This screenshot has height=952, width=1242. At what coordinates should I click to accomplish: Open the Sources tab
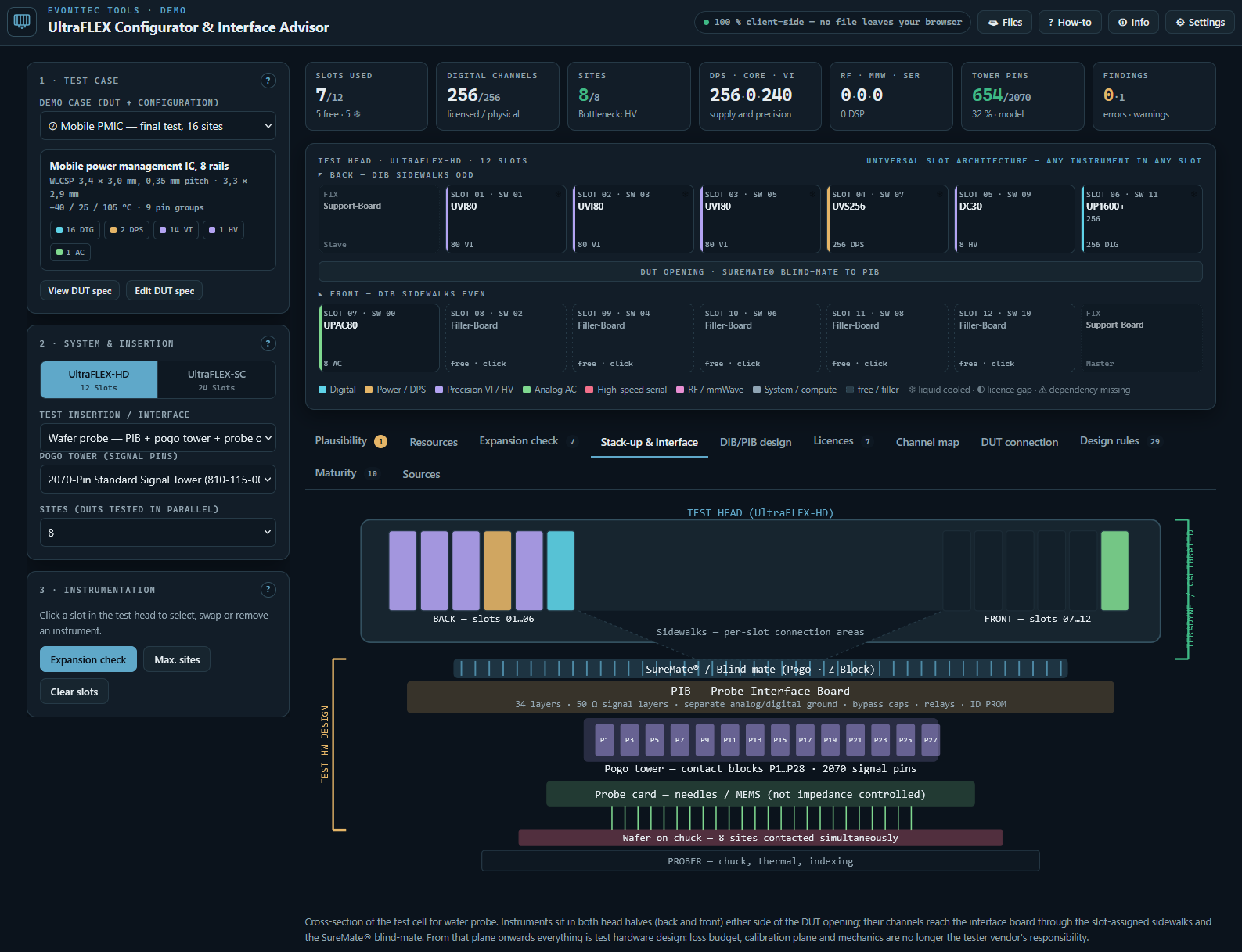tap(421, 474)
